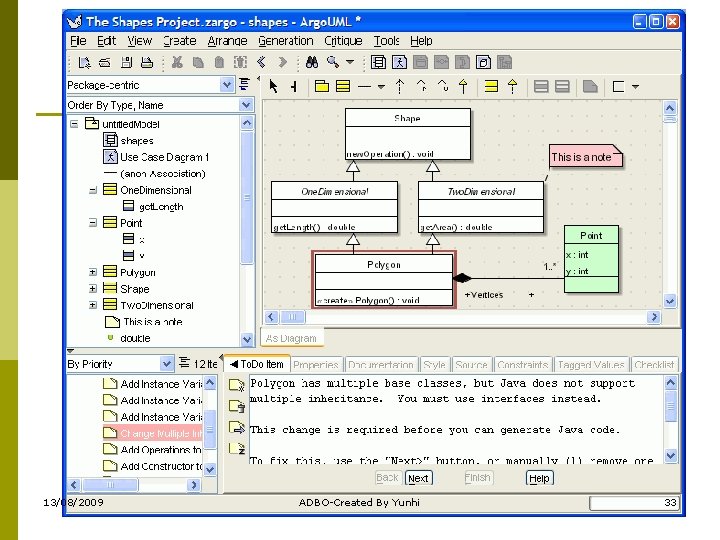Image resolution: width=720 pixels, height=540 pixels.
Task: Expand the Shape tree node
Action: coord(93,289)
